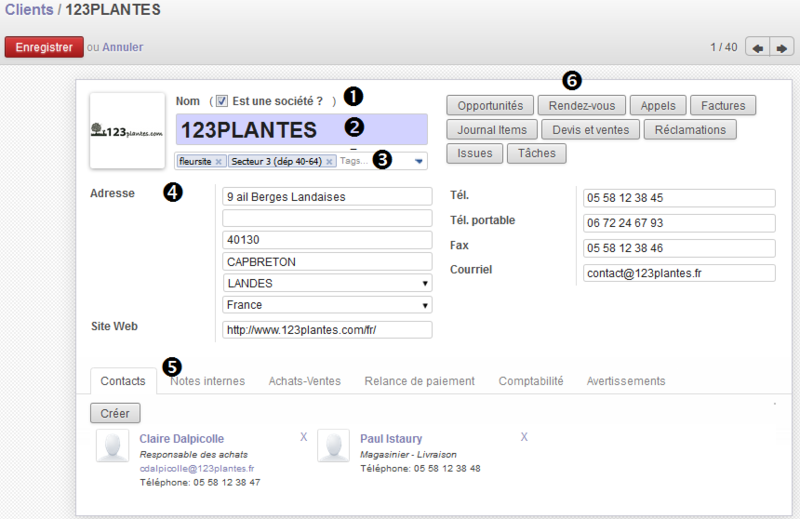
Task: Open Paul Istaury contact name
Action: (391, 438)
